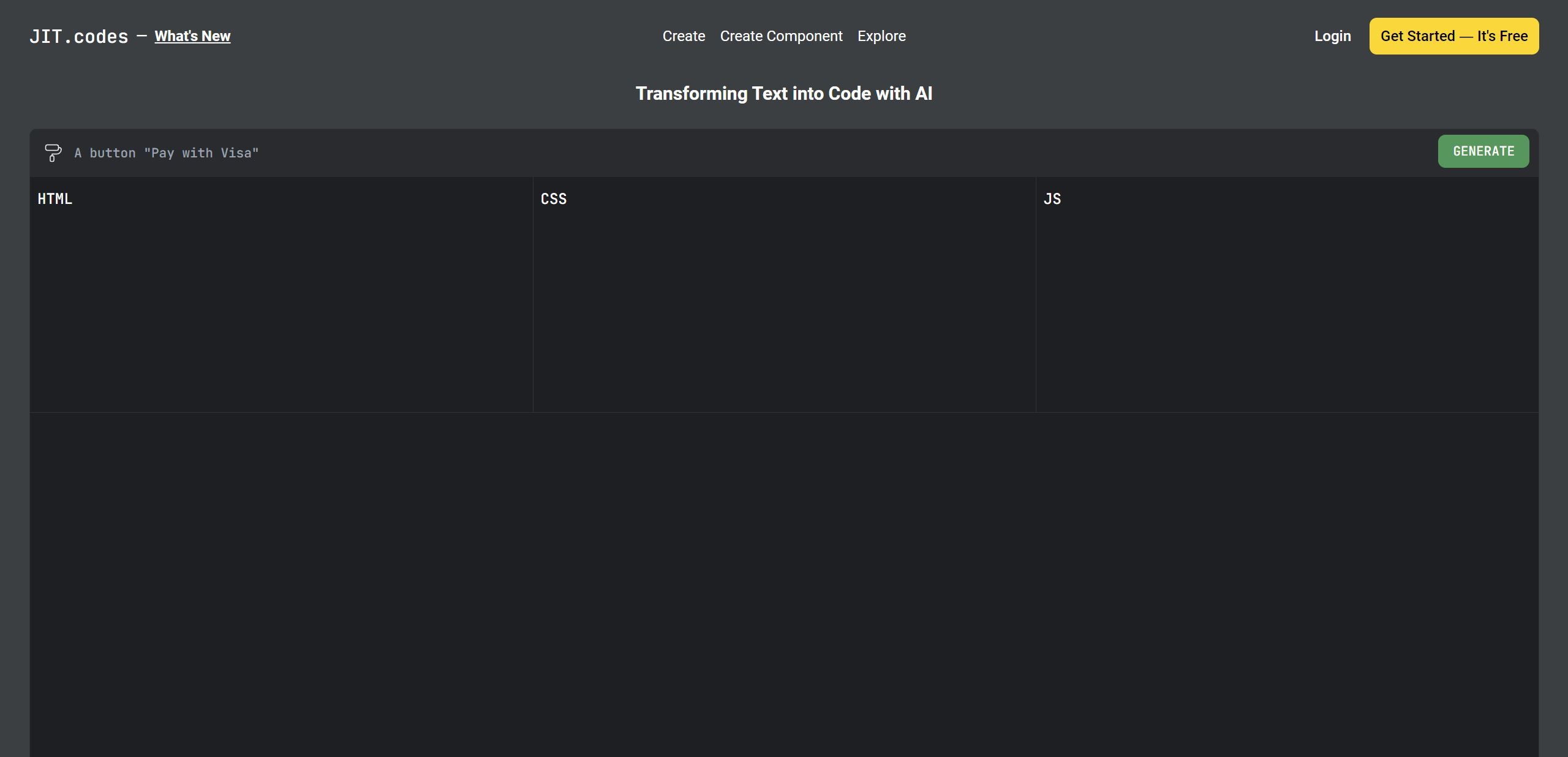Viewport: 1568px width, 757px height.
Task: Click the "Transforming Text into Code" heading
Action: click(x=784, y=94)
